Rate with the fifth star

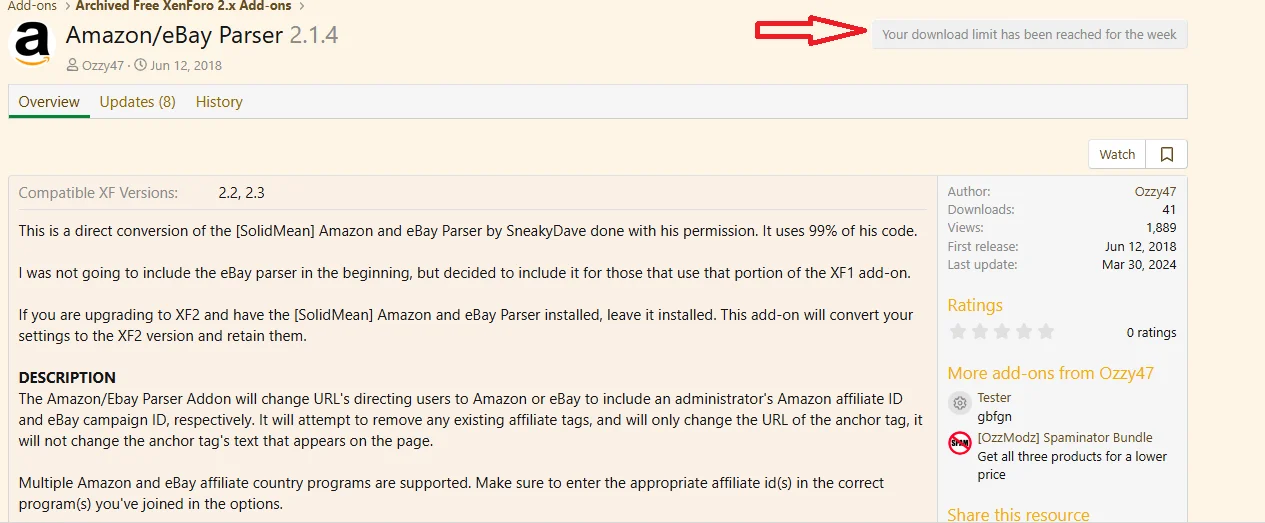pyautogui.click(x=1046, y=331)
